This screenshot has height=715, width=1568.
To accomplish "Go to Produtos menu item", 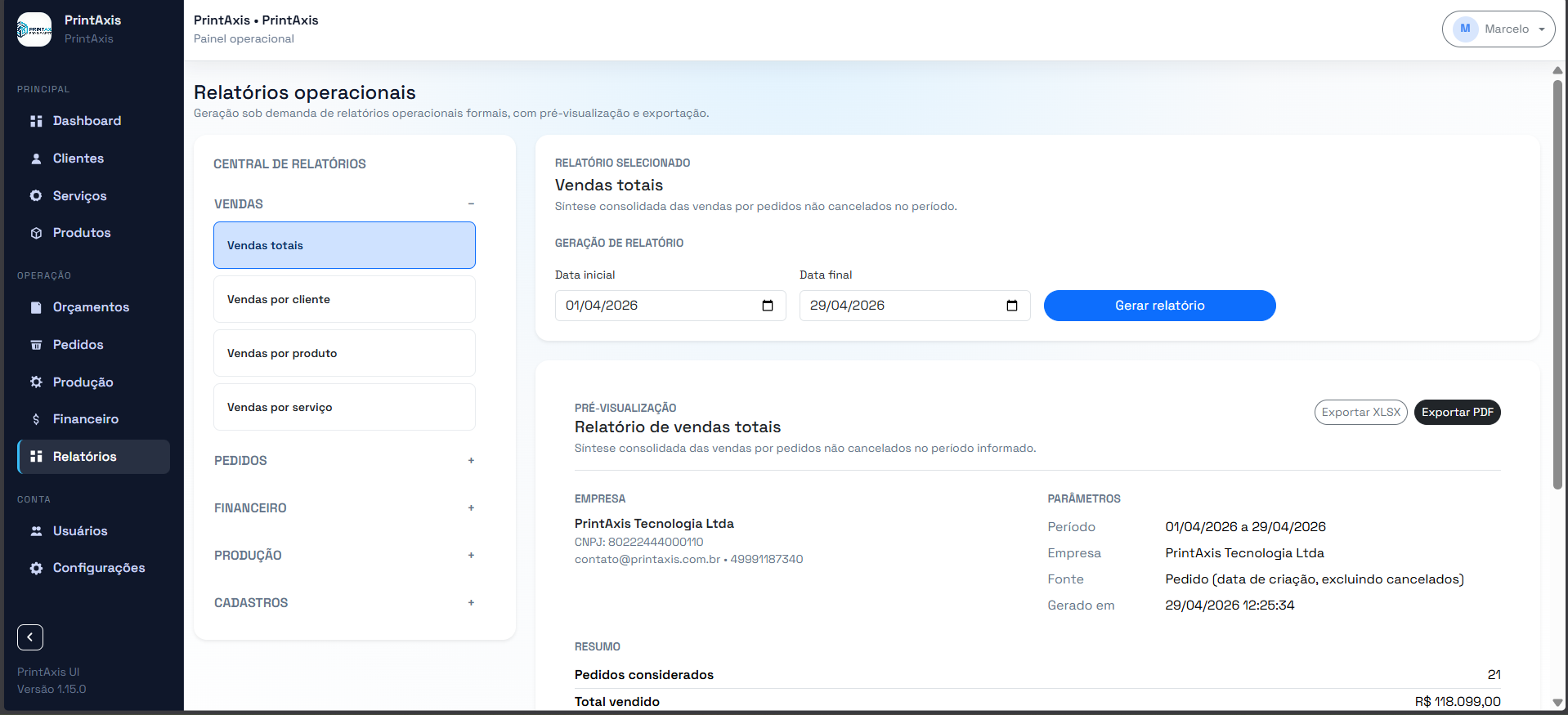I will (x=93, y=233).
